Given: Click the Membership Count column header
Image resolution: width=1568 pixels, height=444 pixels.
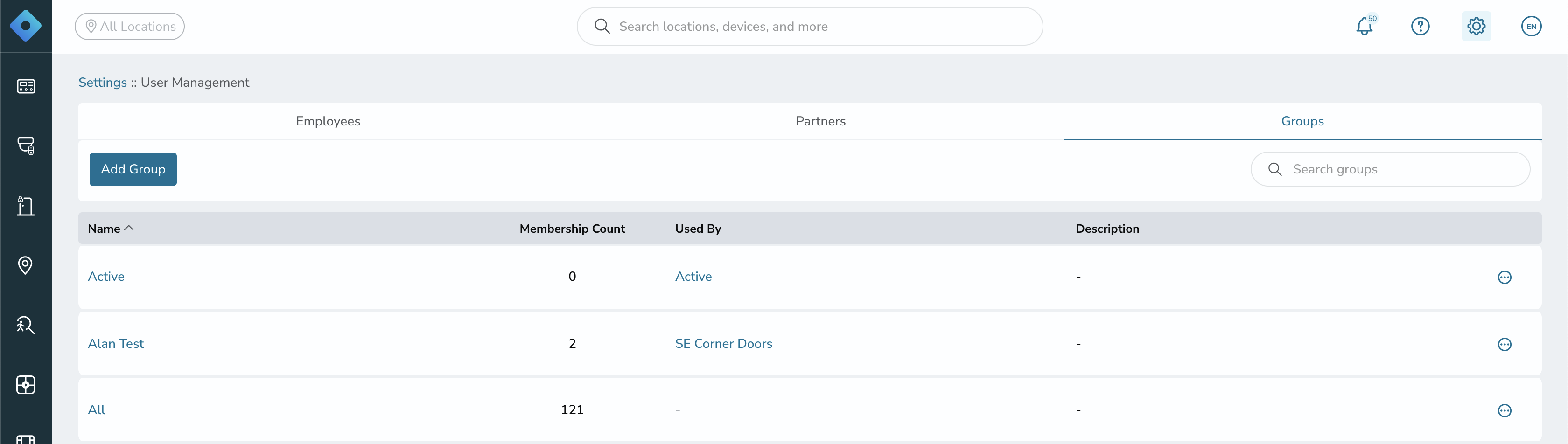Looking at the screenshot, I should coord(572,229).
